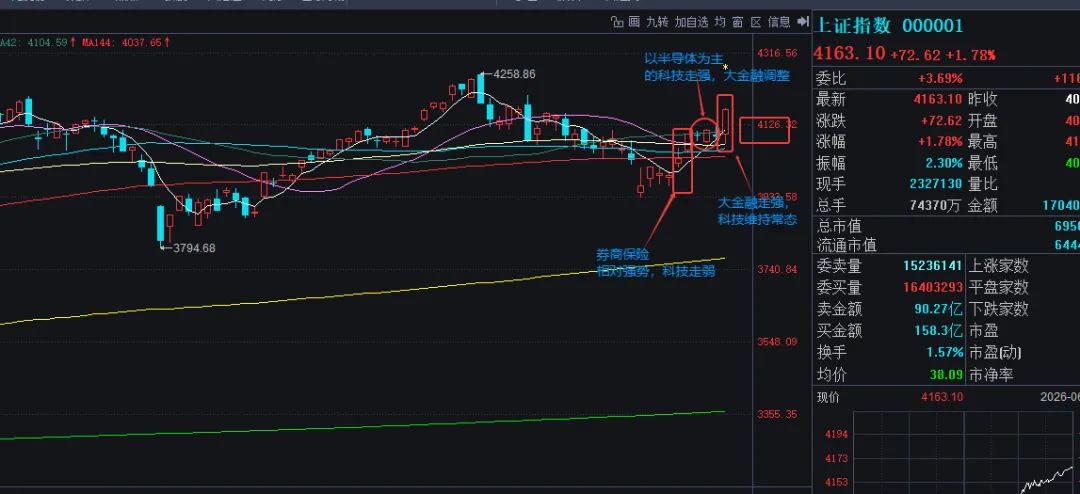Viewport: 1080px width, 494px height.
Task: Click the 3548.09 price axis value
Action: pyautogui.click(x=777, y=342)
